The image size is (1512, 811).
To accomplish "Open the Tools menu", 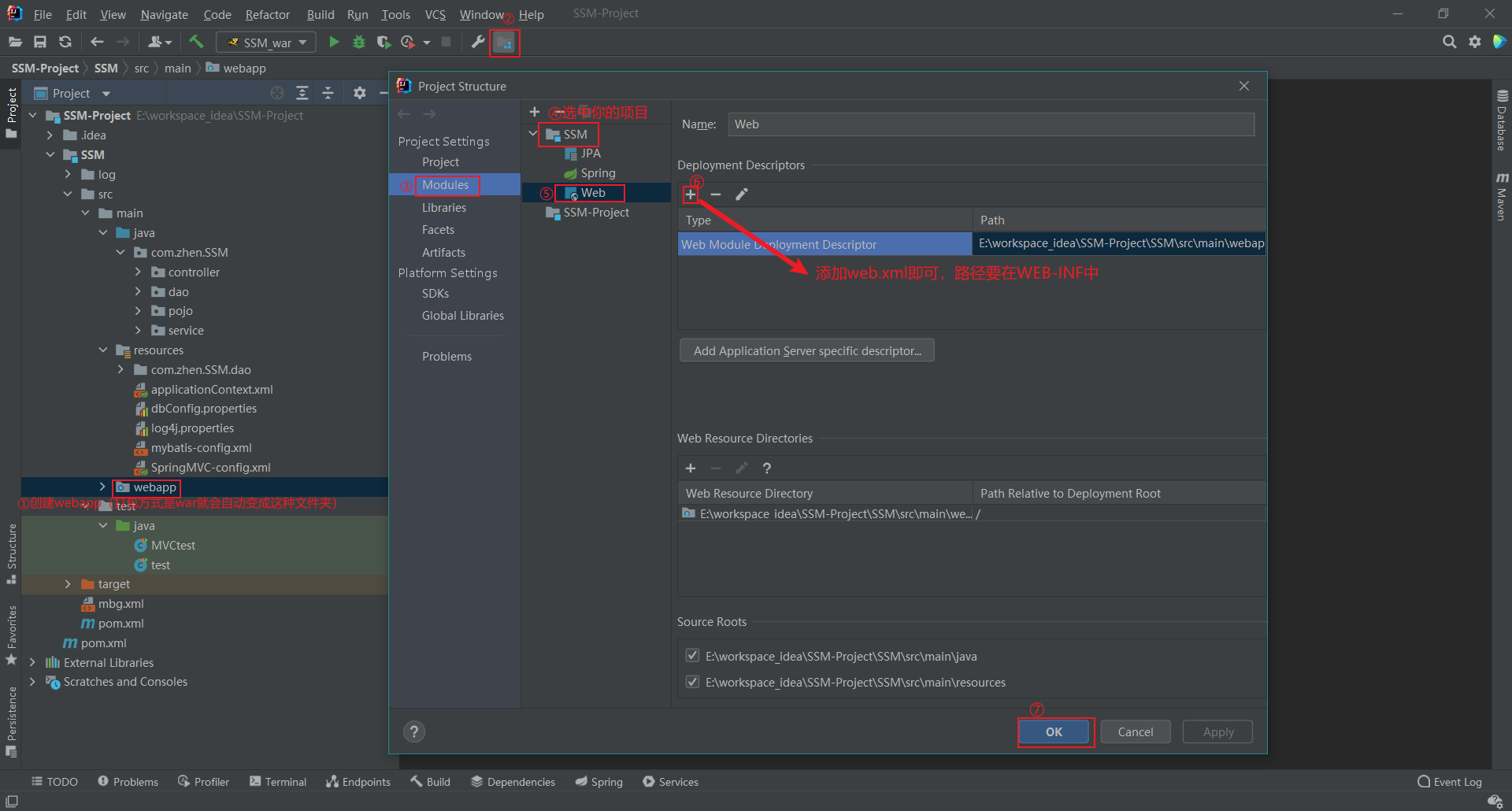I will [x=396, y=14].
